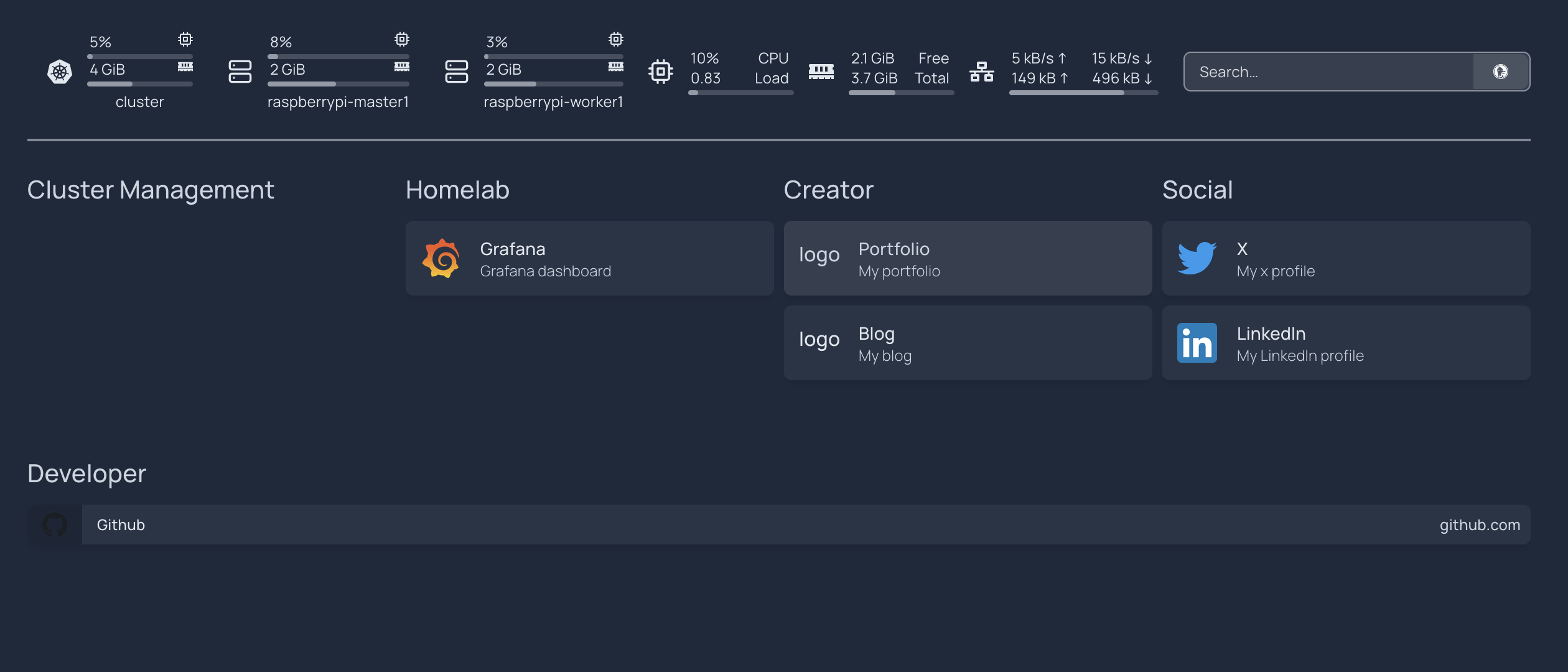Open the Blog service card
The width and height of the screenshot is (1568, 672).
click(968, 343)
